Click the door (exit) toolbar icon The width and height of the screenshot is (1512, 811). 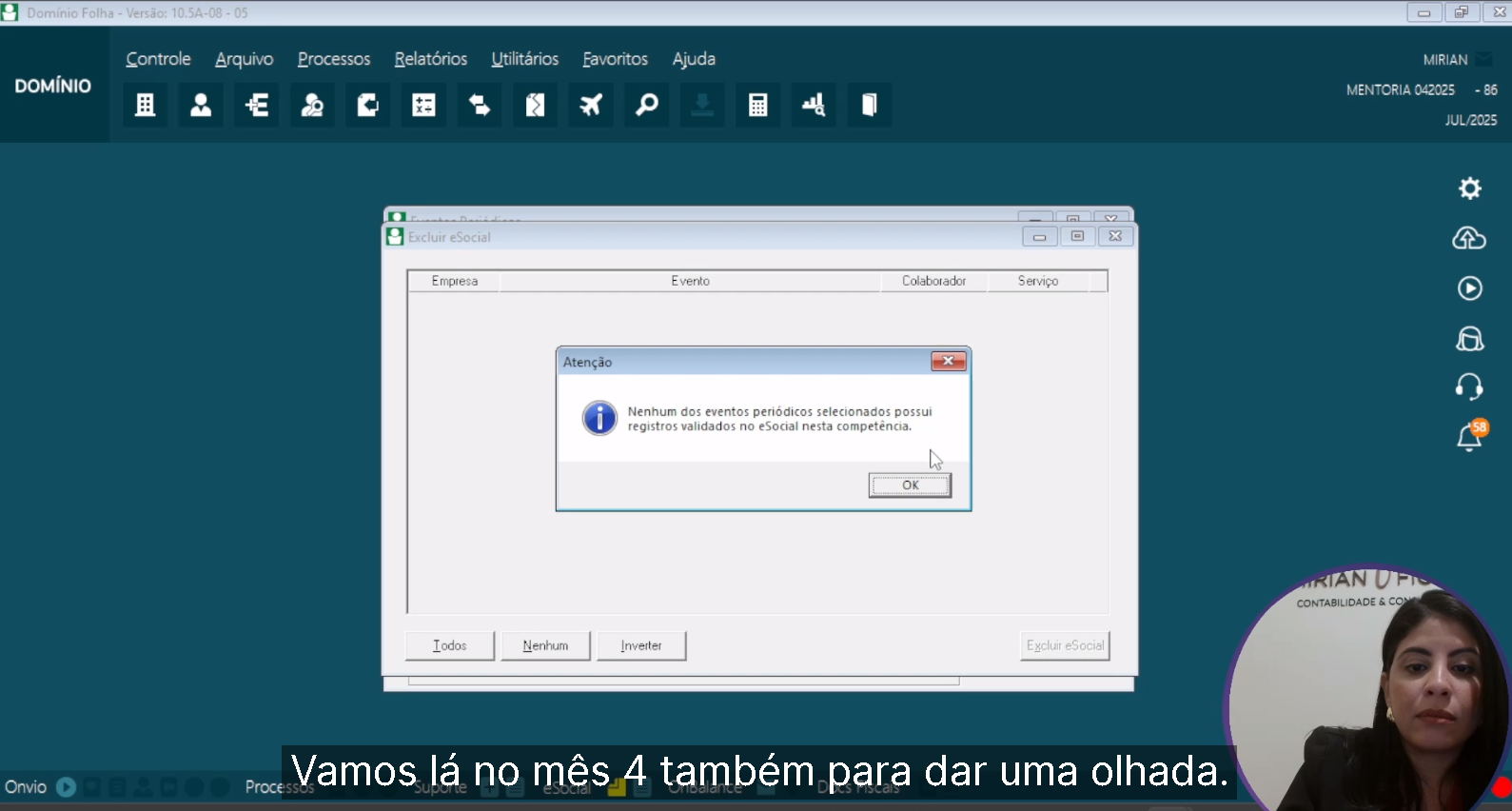click(x=869, y=105)
